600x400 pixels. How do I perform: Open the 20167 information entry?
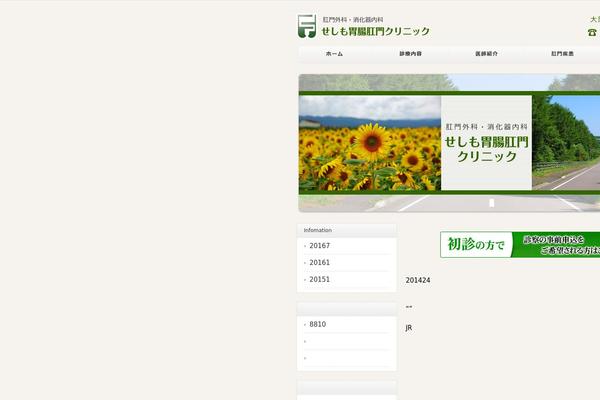[x=320, y=246]
